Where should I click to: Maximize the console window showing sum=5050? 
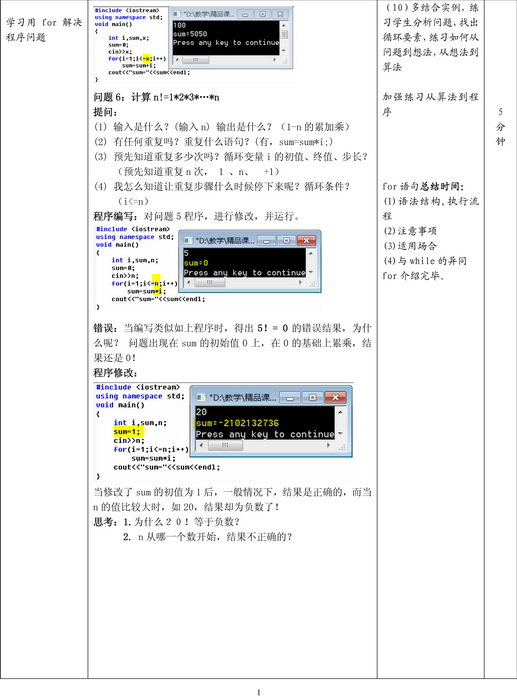point(263,14)
